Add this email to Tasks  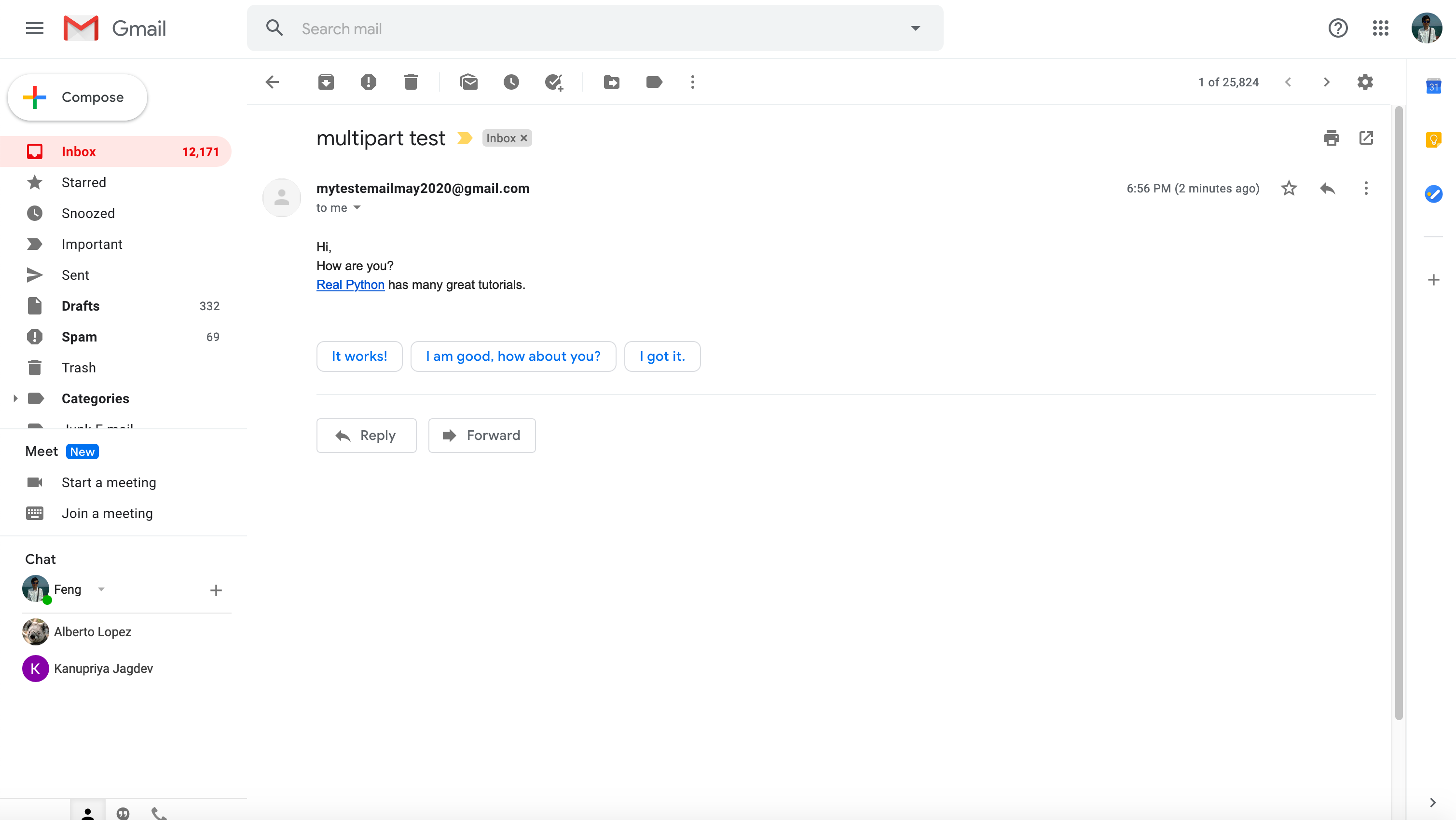[x=554, y=82]
